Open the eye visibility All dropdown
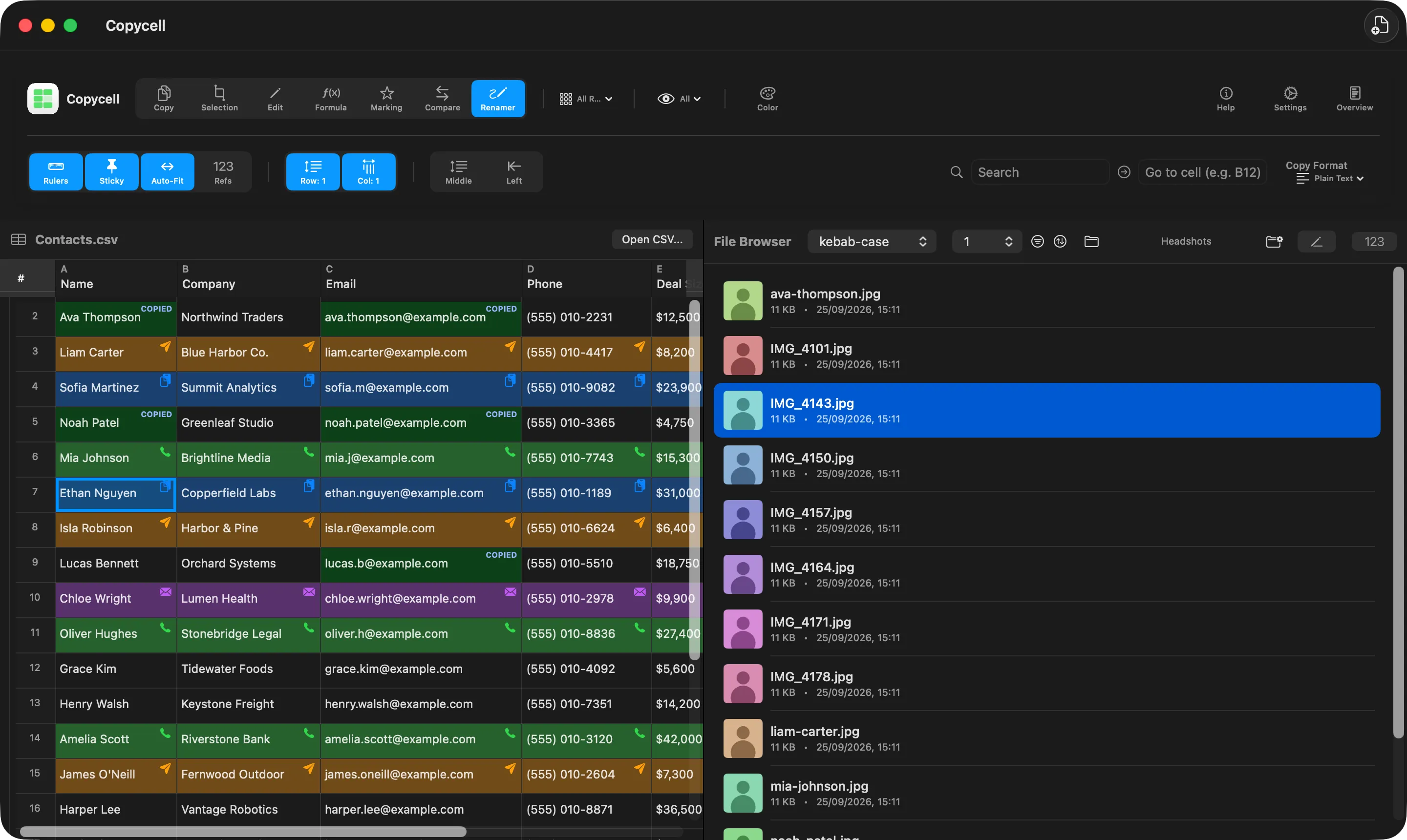The image size is (1407, 840). click(x=679, y=99)
